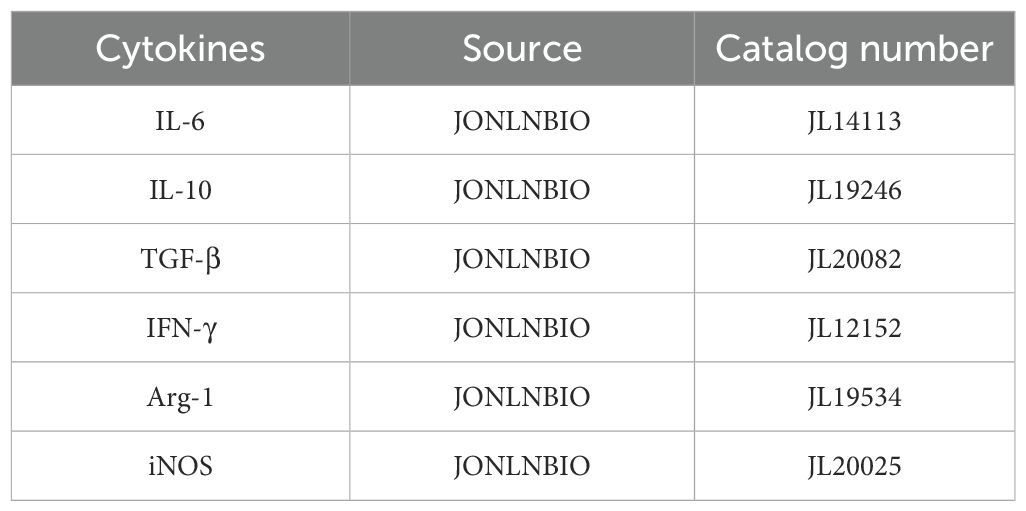The height and width of the screenshot is (511, 1026).
Task: Click JONLNBIO source in iNOS row
Action: coord(521,466)
